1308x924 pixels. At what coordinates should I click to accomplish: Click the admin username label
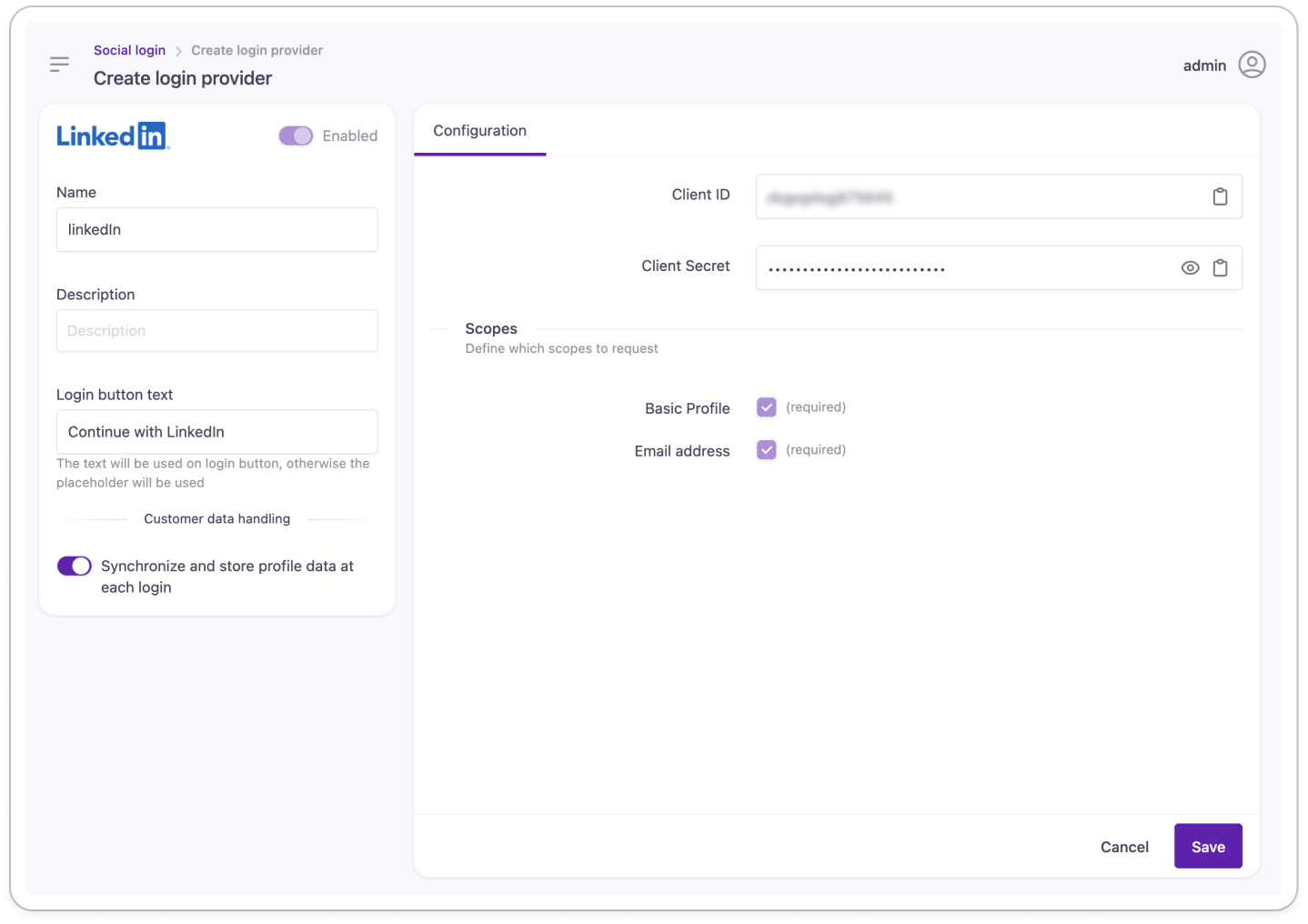[1204, 65]
